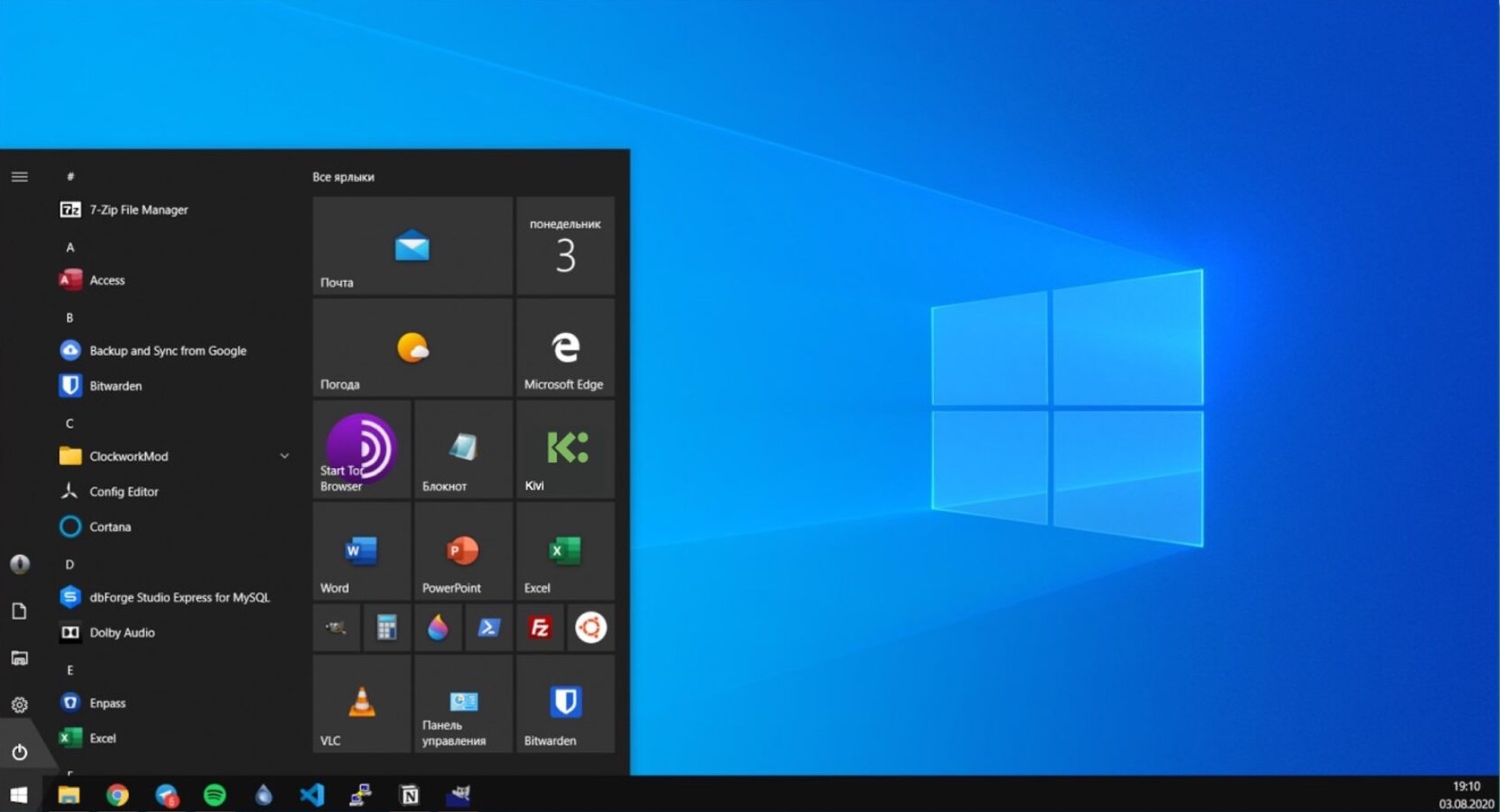
Task: Open Google Chrome from the taskbar
Action: click(x=117, y=795)
